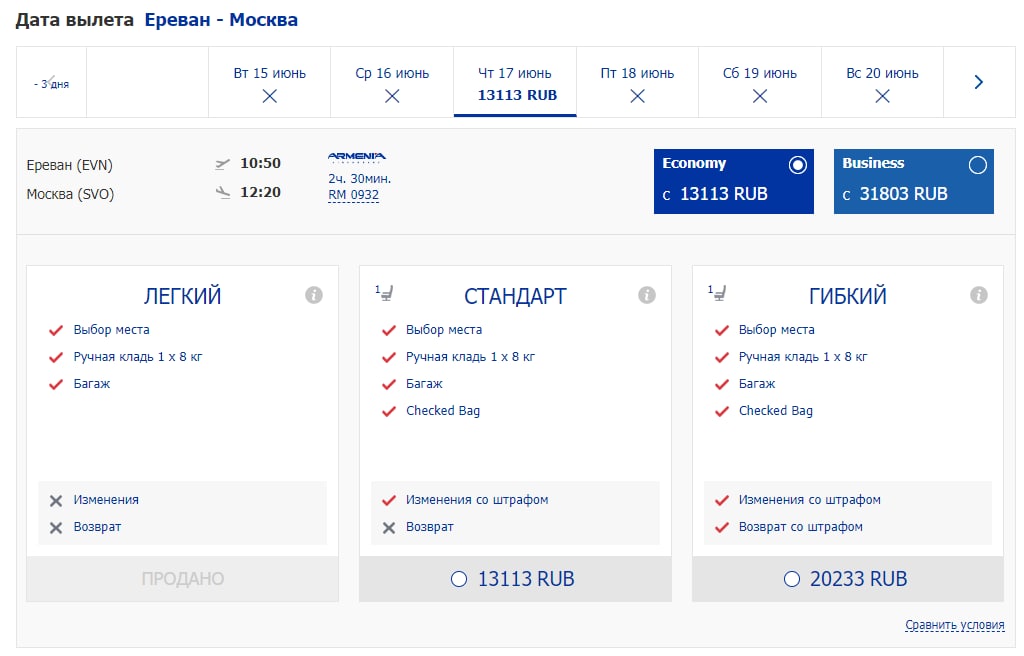Select the Economy class radio button

click(x=797, y=165)
